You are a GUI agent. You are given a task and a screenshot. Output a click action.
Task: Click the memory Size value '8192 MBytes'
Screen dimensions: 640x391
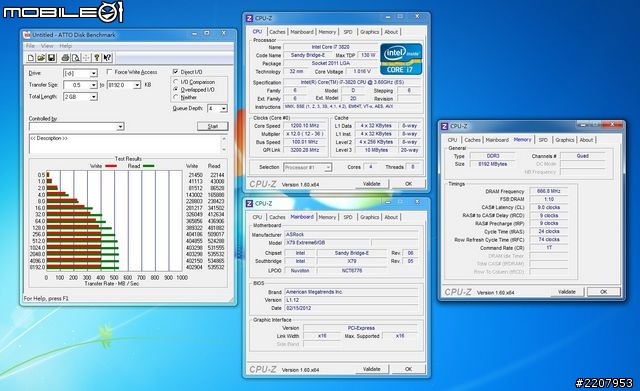pos(493,164)
